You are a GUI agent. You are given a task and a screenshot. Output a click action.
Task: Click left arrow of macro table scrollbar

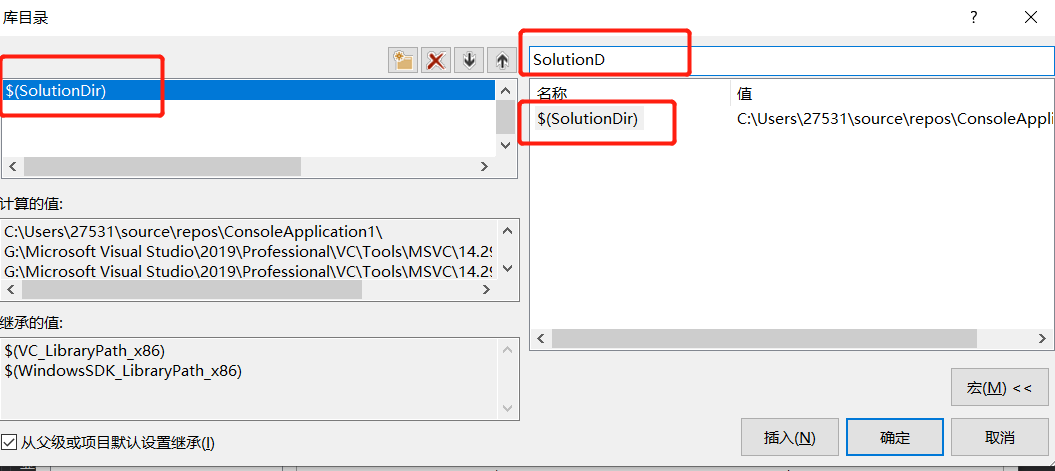coord(541,338)
